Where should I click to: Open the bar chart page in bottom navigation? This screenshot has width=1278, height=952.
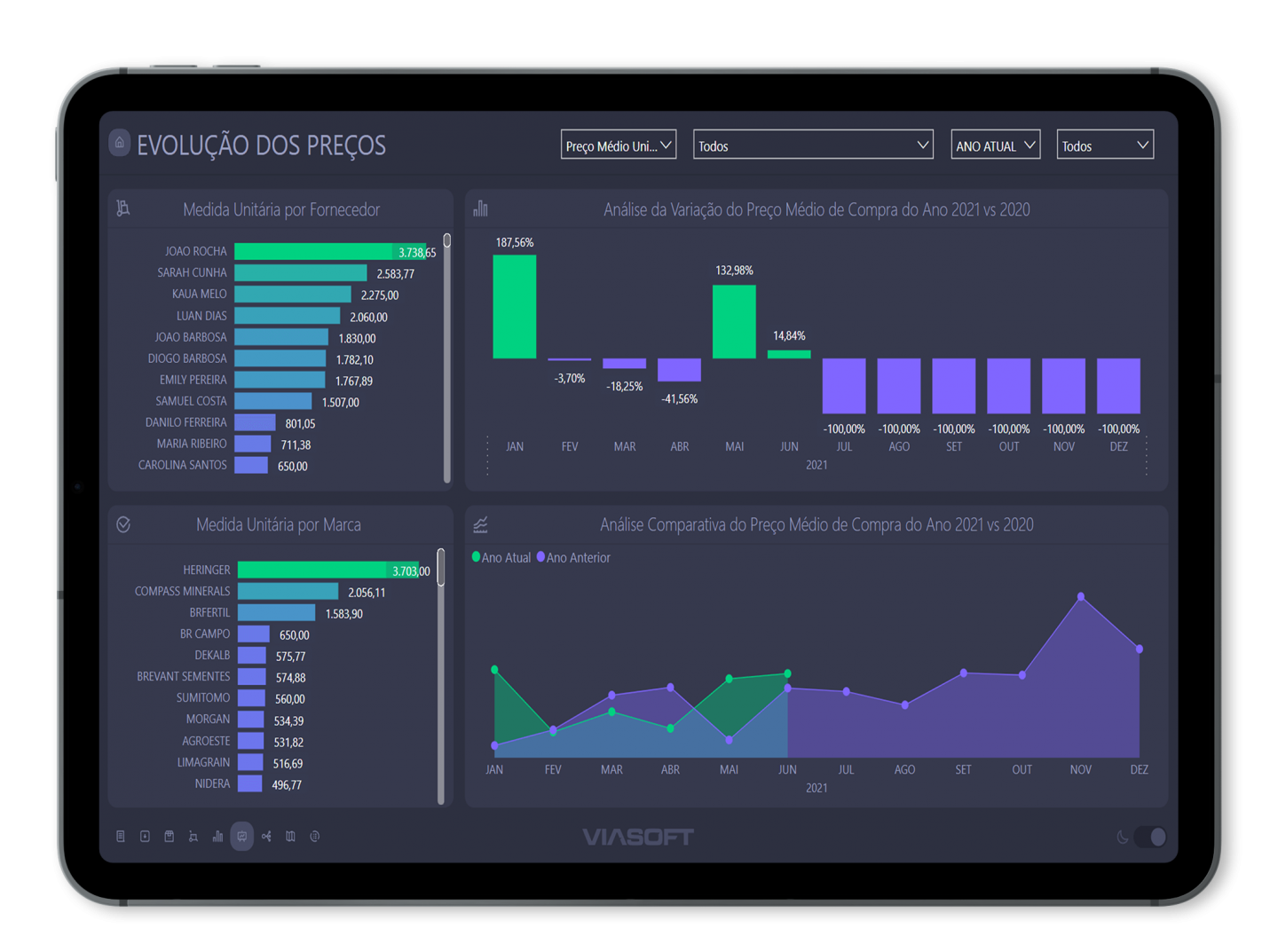coord(217,837)
